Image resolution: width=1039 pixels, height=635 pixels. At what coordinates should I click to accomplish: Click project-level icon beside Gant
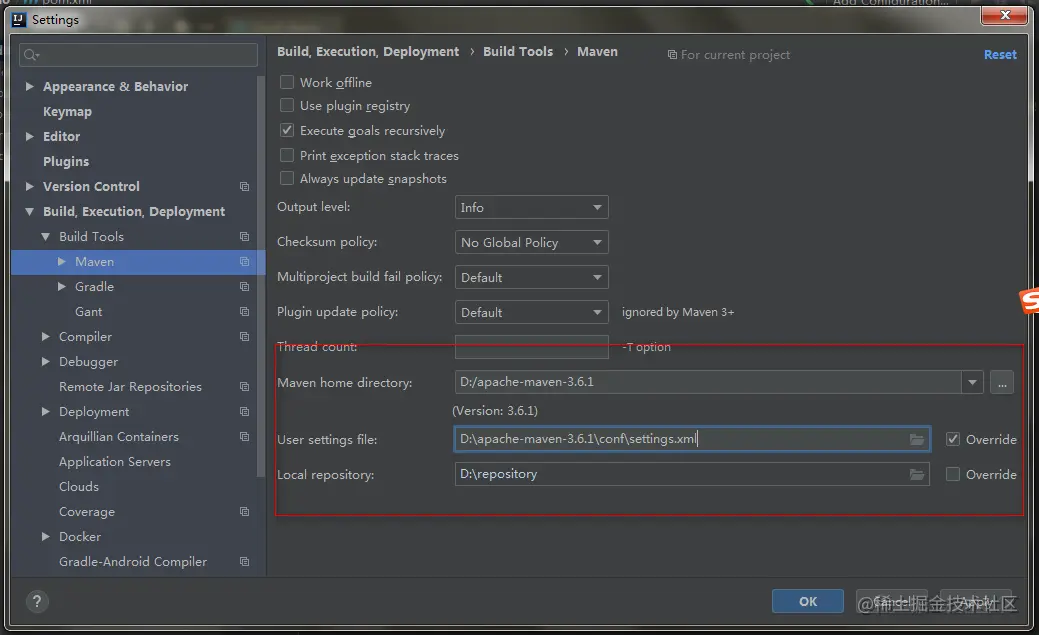(245, 312)
